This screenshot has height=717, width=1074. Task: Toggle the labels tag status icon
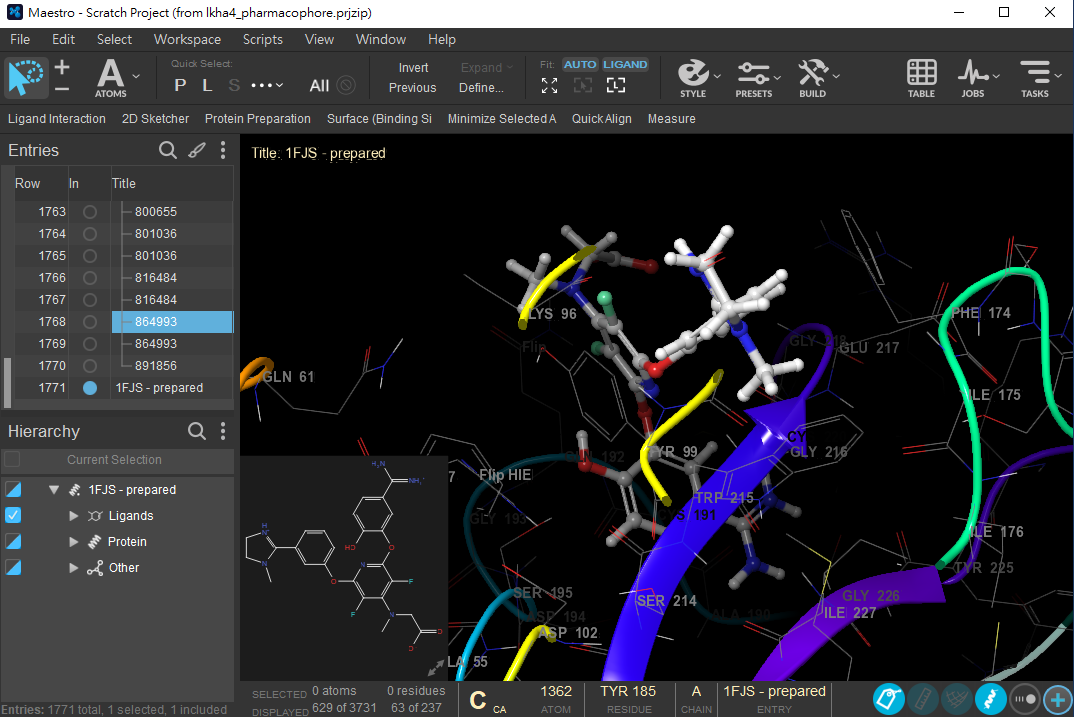coord(888,699)
